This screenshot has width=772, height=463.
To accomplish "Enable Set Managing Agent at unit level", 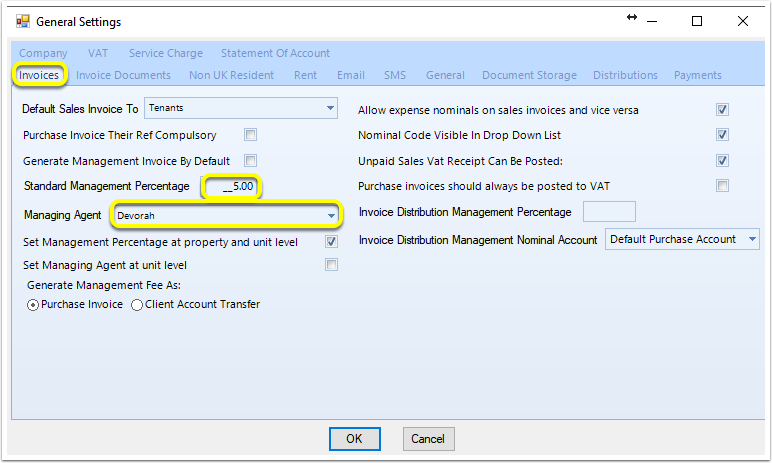I will [331, 265].
